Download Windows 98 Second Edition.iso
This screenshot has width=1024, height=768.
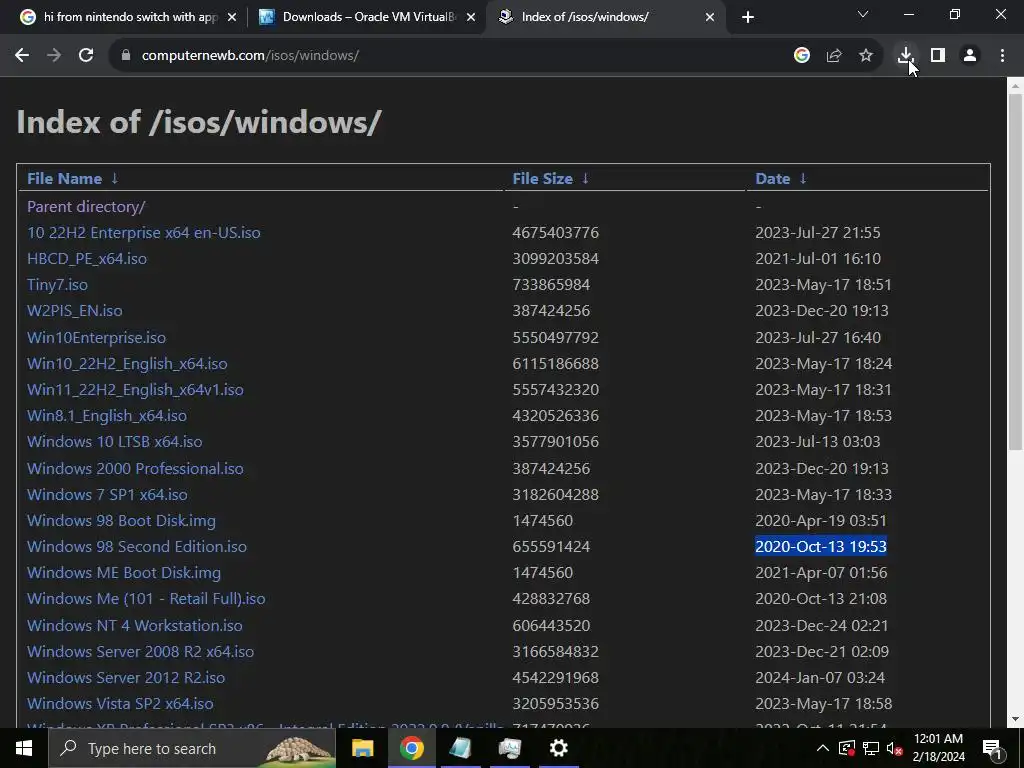(x=136, y=547)
